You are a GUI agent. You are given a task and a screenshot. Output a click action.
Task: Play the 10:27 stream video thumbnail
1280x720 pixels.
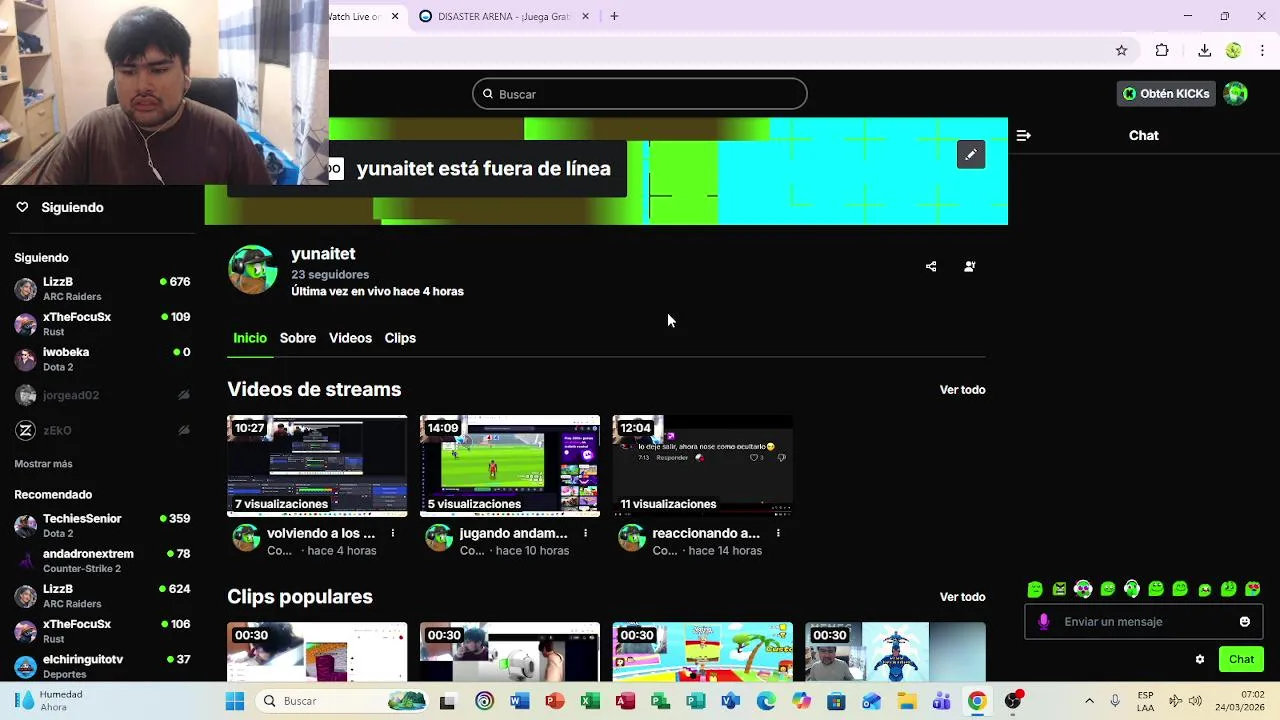click(x=317, y=466)
